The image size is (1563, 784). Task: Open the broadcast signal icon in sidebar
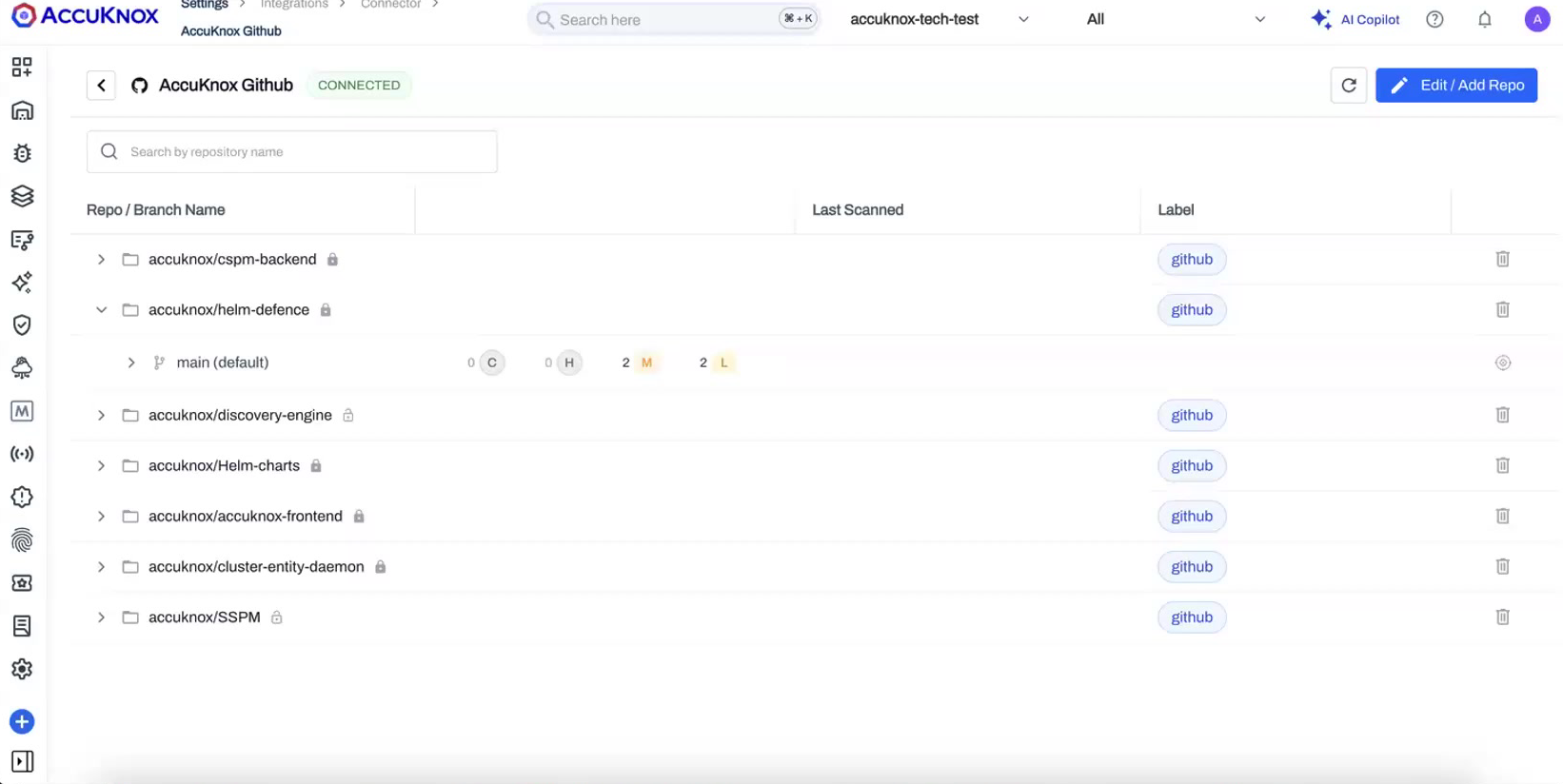click(22, 454)
